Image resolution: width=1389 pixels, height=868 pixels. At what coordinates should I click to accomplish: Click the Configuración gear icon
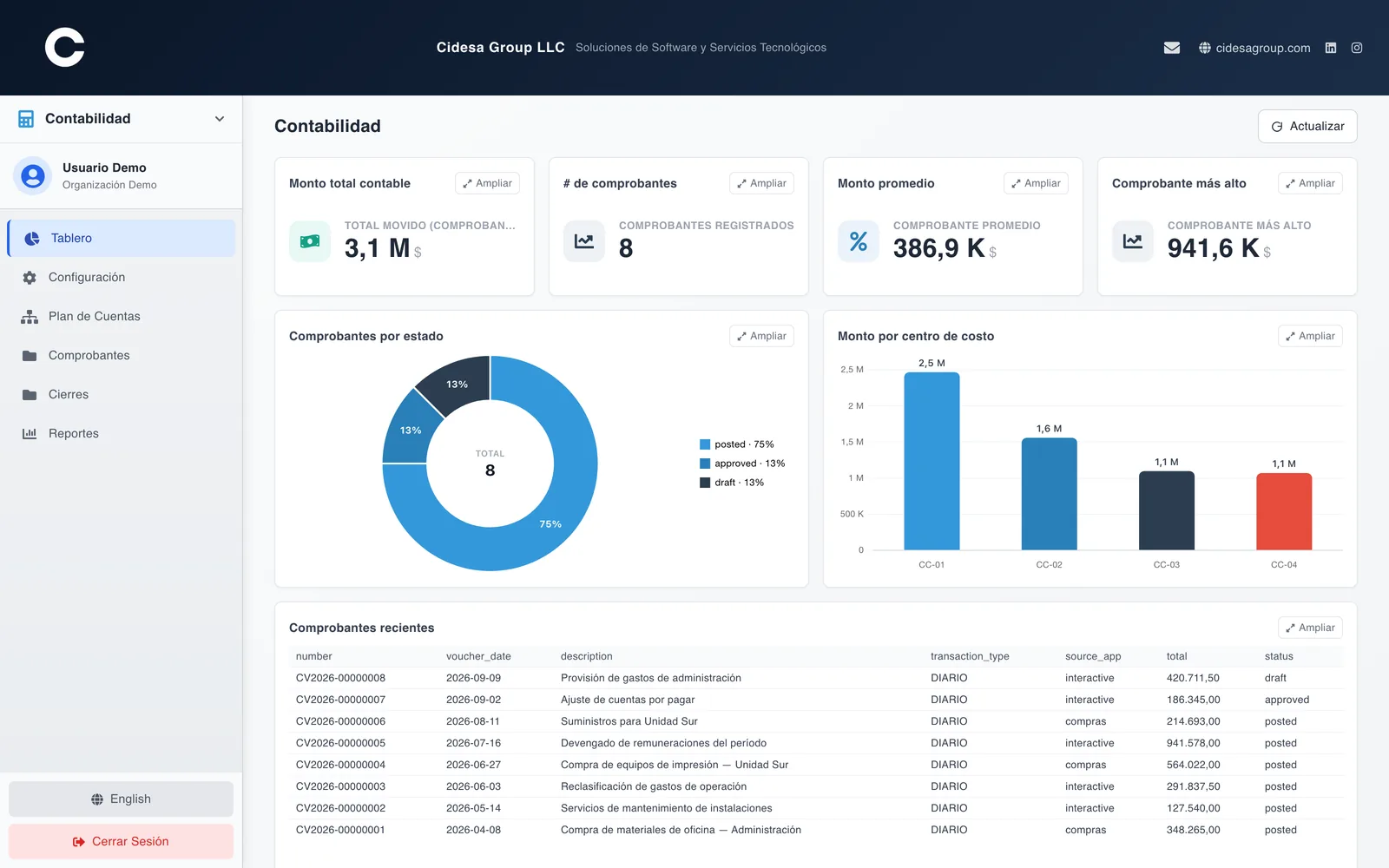[x=30, y=278]
